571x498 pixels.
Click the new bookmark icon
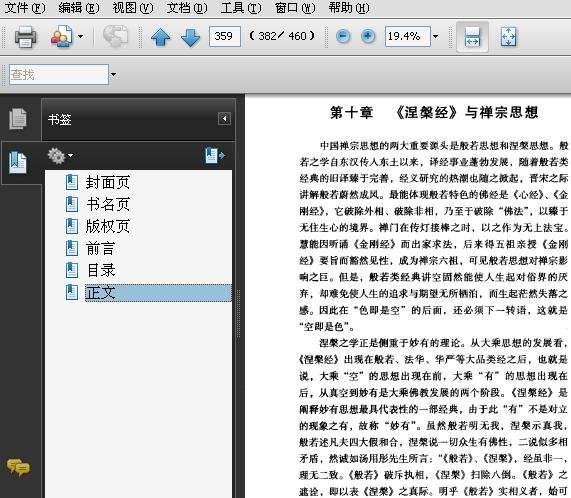pyautogui.click(x=215, y=155)
